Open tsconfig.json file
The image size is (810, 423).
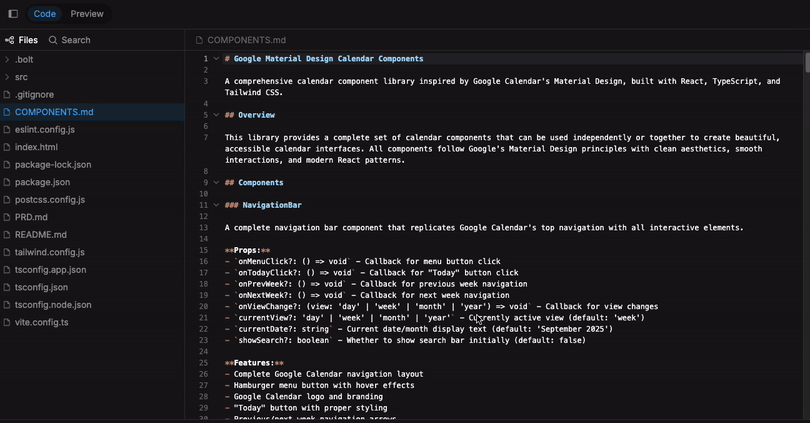41,288
